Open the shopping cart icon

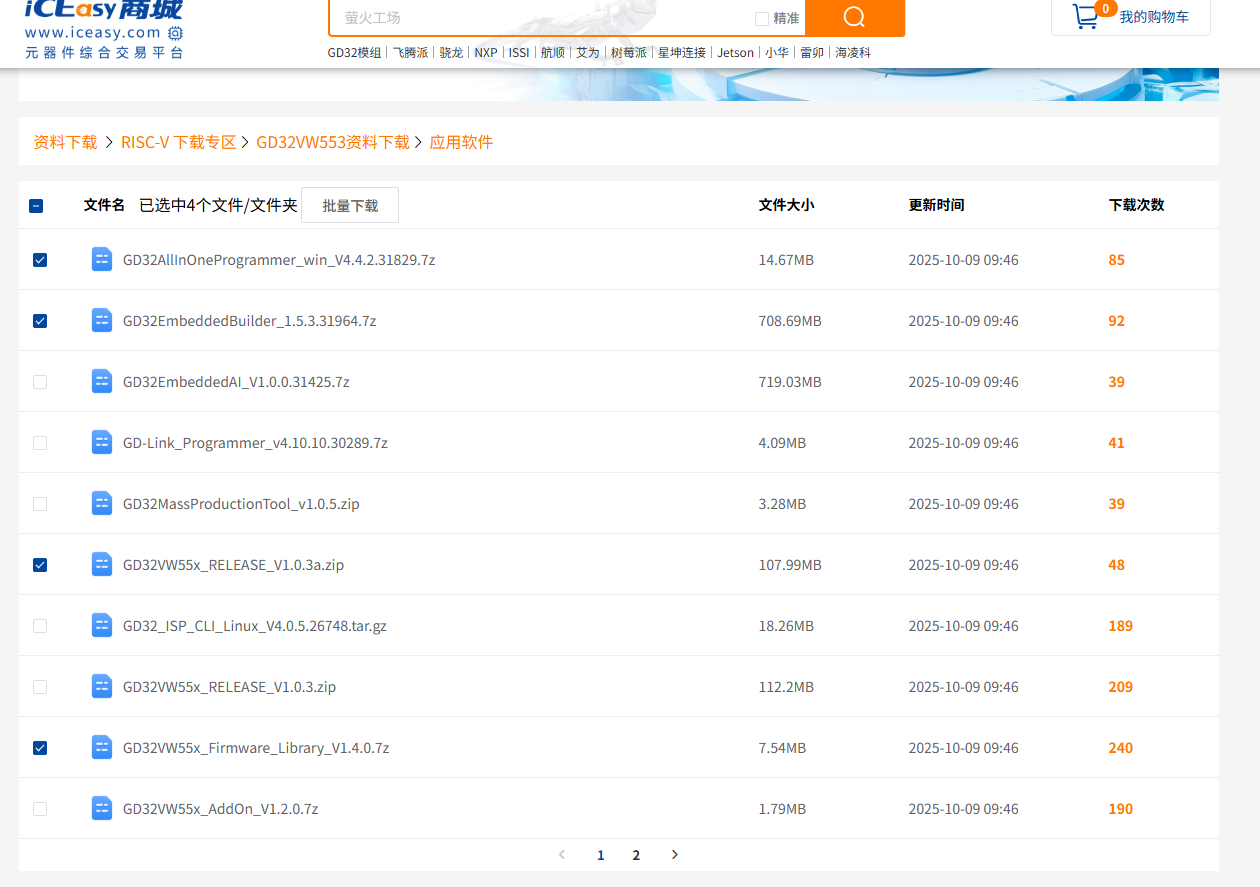(1085, 16)
